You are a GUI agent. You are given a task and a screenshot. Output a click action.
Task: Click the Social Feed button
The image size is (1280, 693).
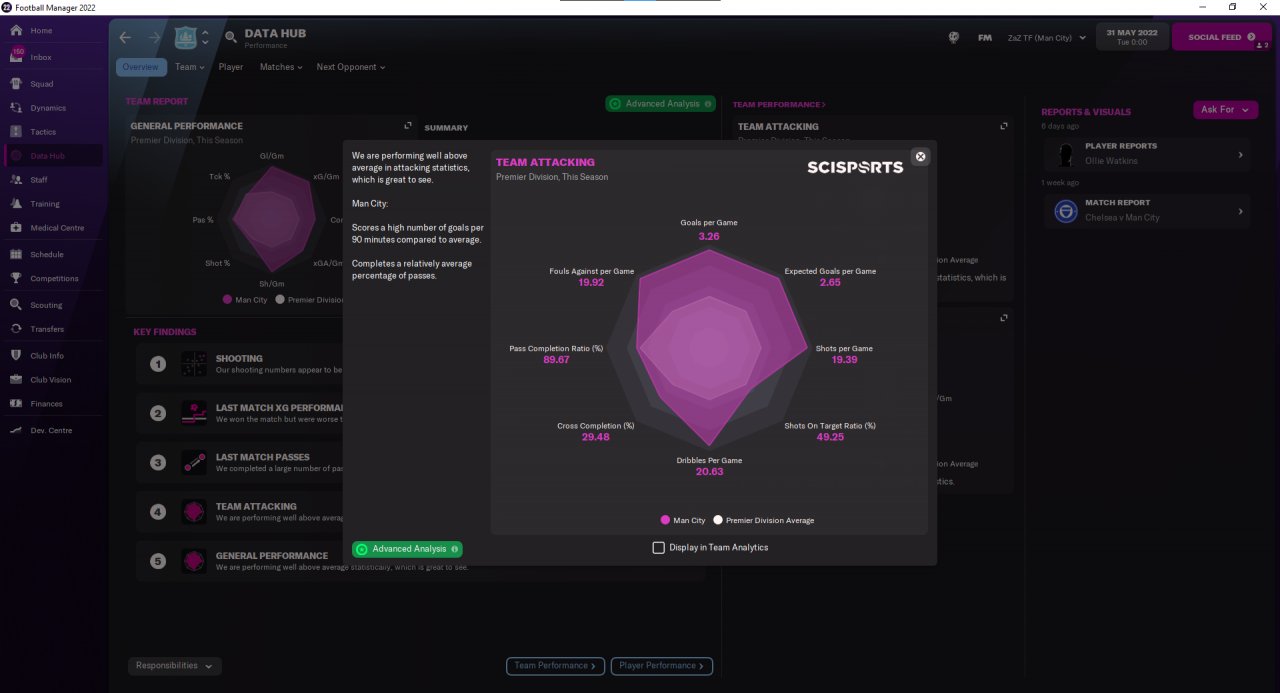coord(1221,38)
